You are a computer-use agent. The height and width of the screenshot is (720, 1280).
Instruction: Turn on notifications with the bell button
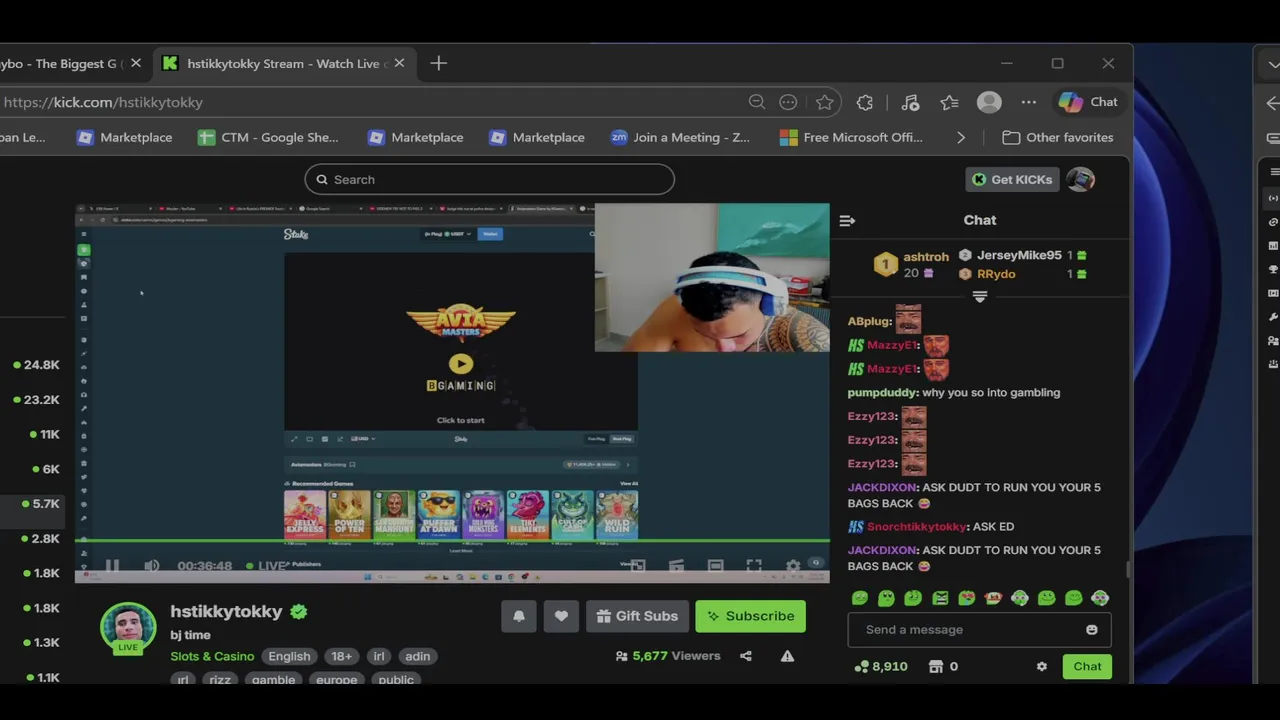click(519, 616)
